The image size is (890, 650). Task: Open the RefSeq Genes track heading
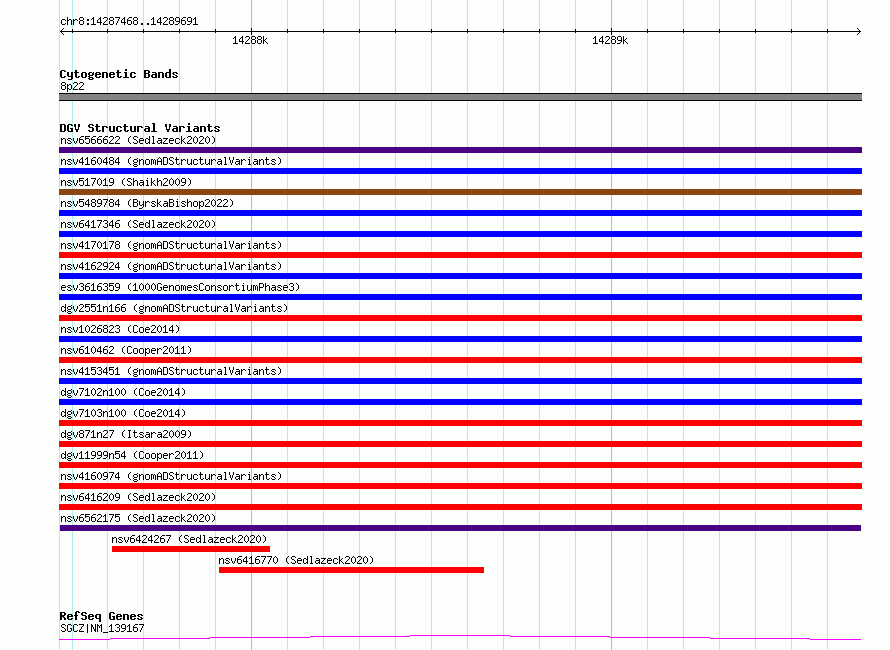pos(101,616)
